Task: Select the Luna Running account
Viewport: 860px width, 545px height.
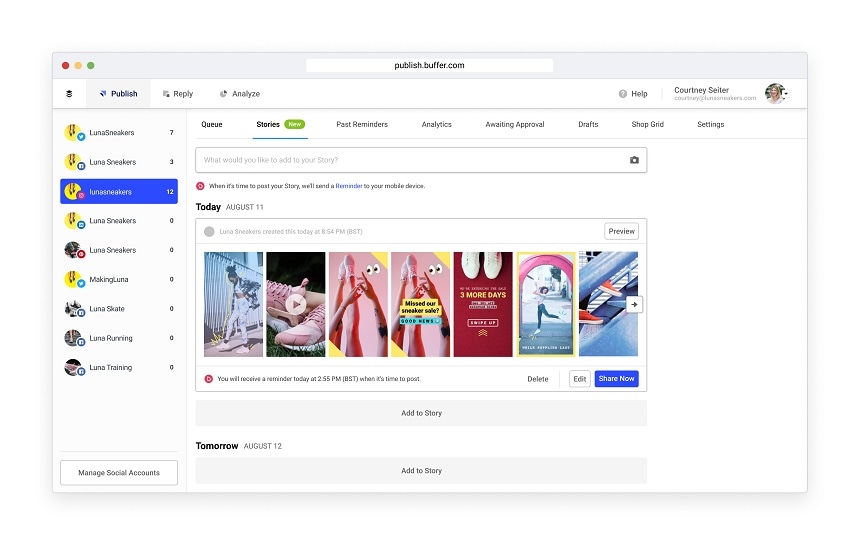Action: pyautogui.click(x=119, y=338)
